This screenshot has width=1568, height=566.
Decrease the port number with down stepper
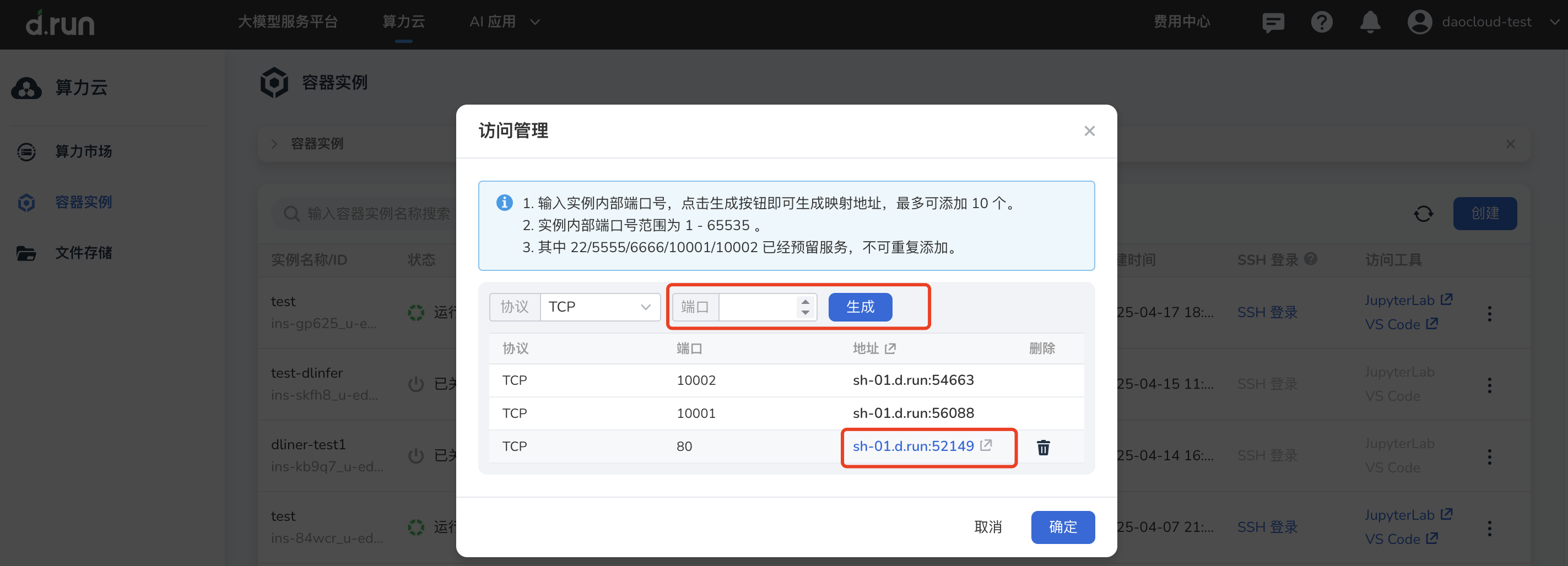[x=805, y=312]
